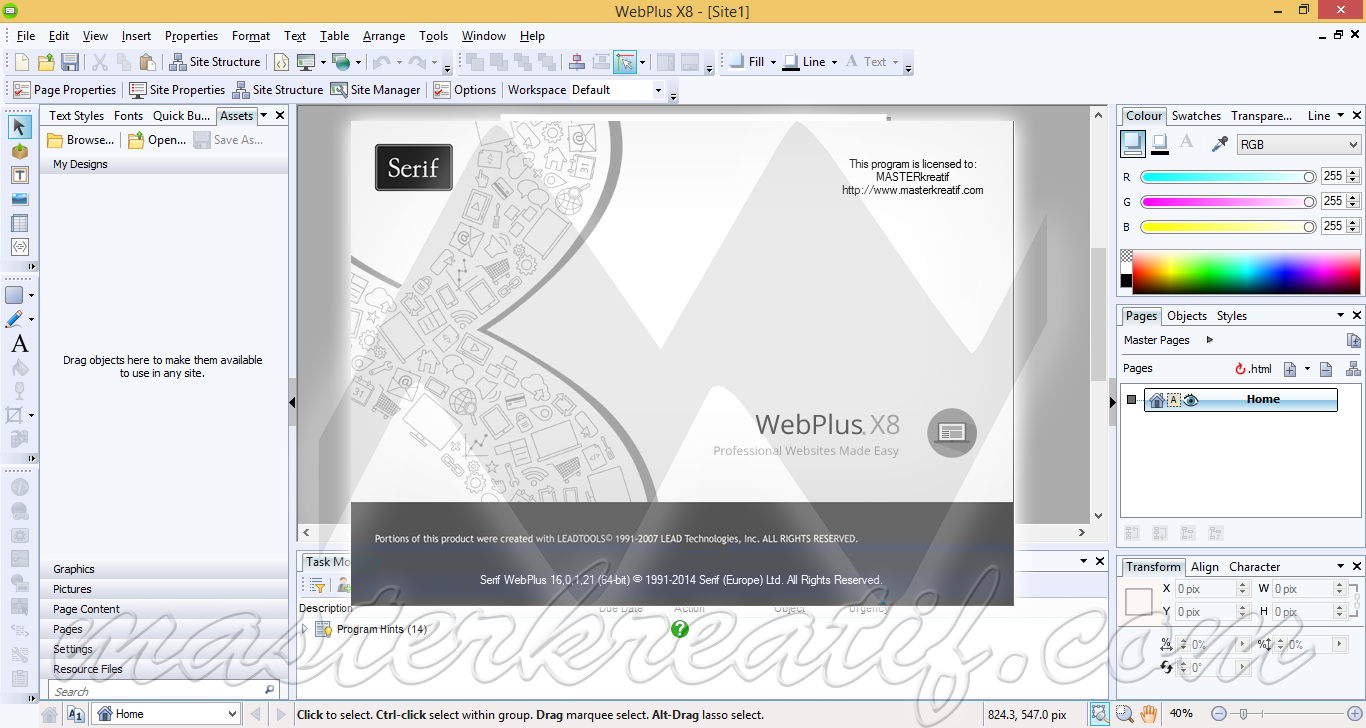Open the QuickShape flyout arrow
The image size is (1366, 728).
31,296
